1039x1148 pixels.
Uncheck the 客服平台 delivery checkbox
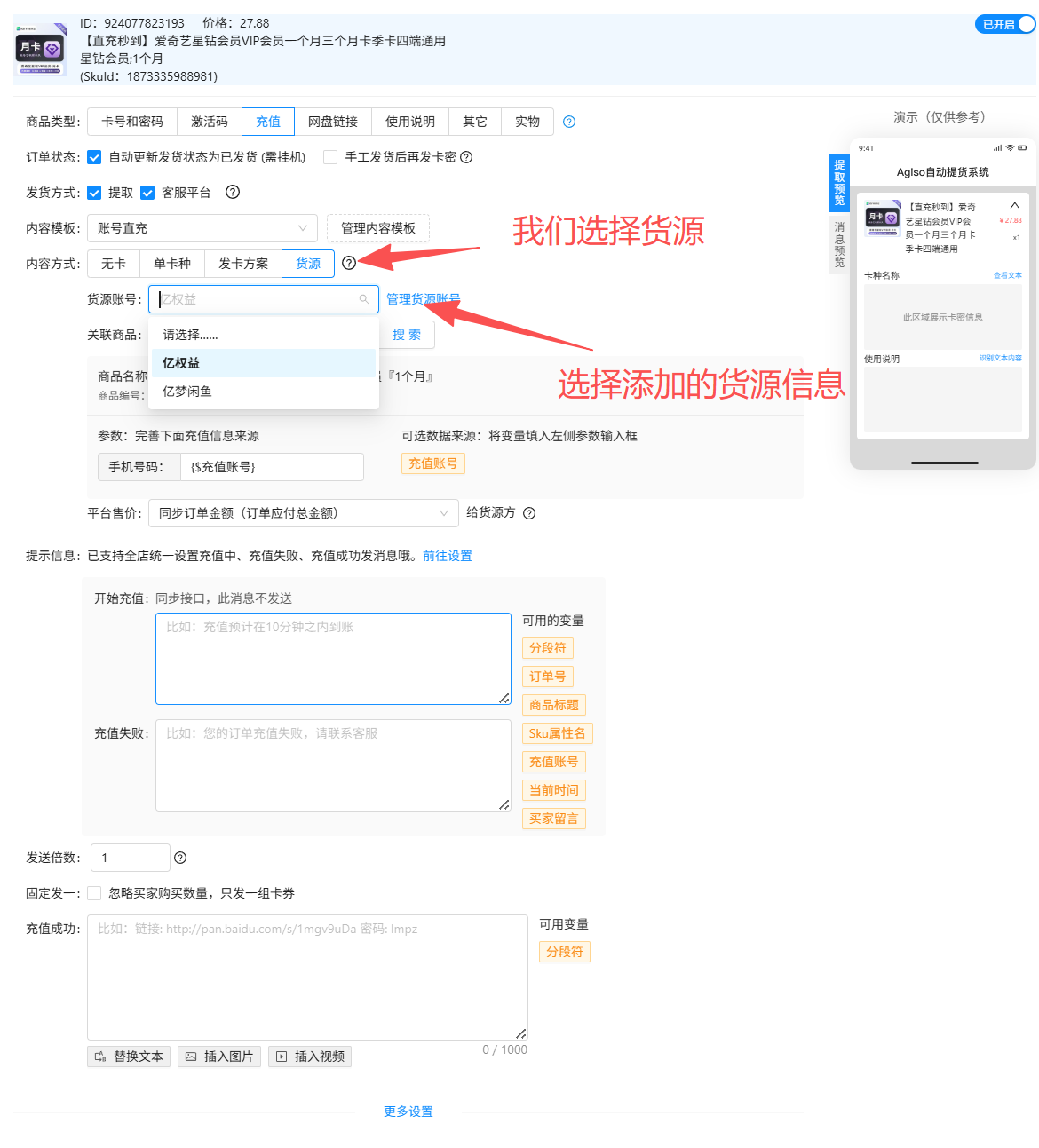147,193
